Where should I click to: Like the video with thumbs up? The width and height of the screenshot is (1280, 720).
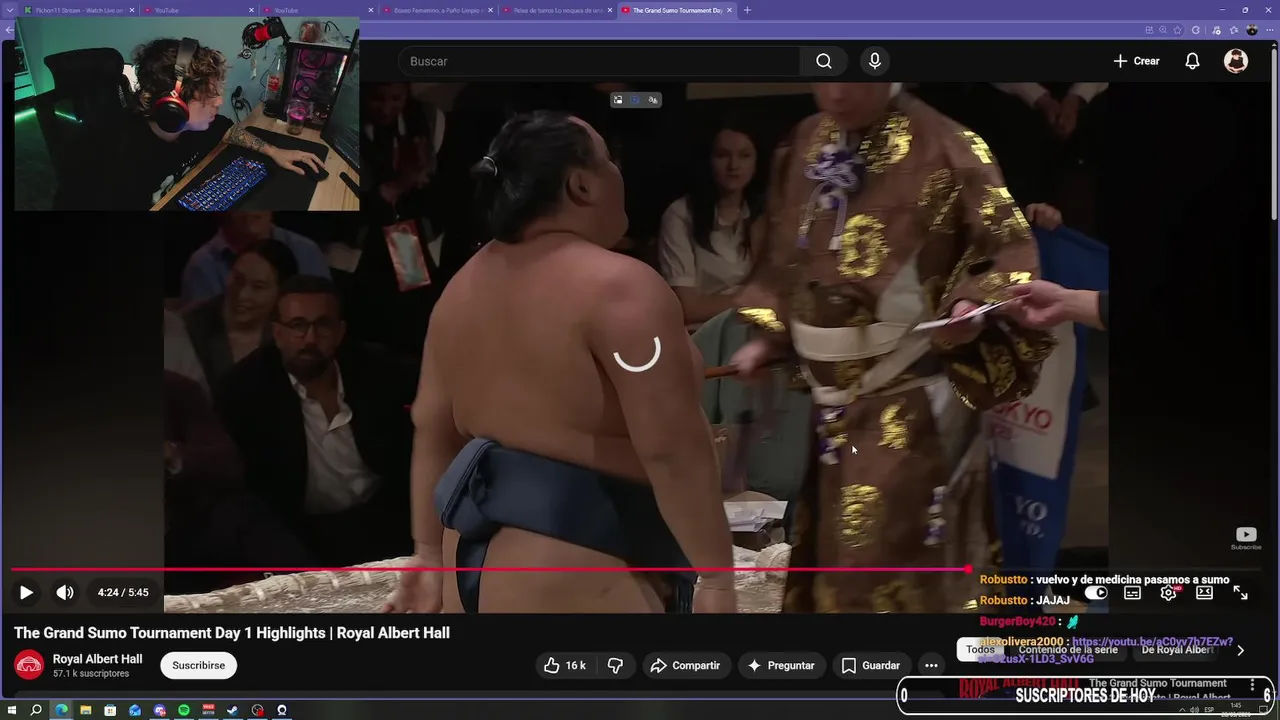pos(565,665)
